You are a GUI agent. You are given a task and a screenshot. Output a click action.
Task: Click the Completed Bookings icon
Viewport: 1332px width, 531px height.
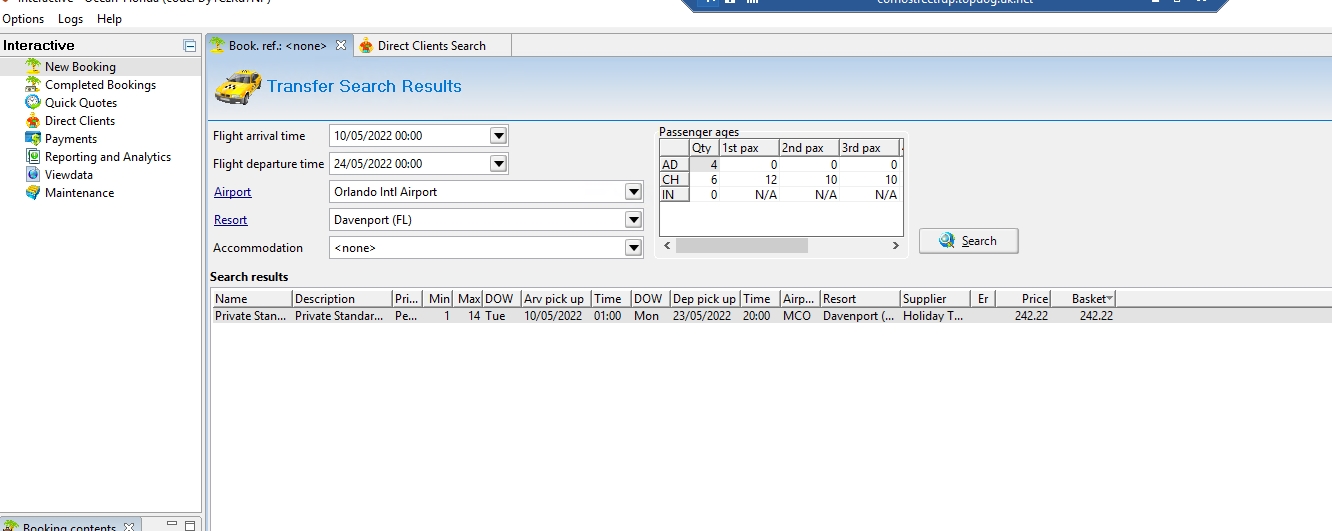point(33,85)
